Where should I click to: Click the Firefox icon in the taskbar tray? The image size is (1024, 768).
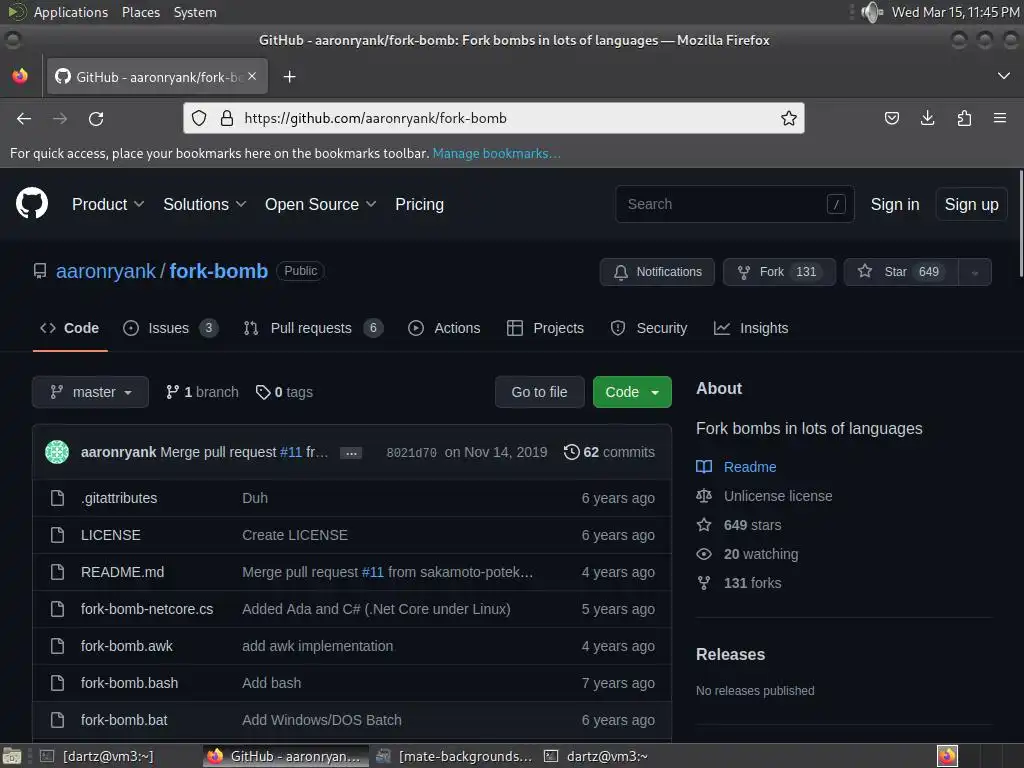tap(947, 756)
